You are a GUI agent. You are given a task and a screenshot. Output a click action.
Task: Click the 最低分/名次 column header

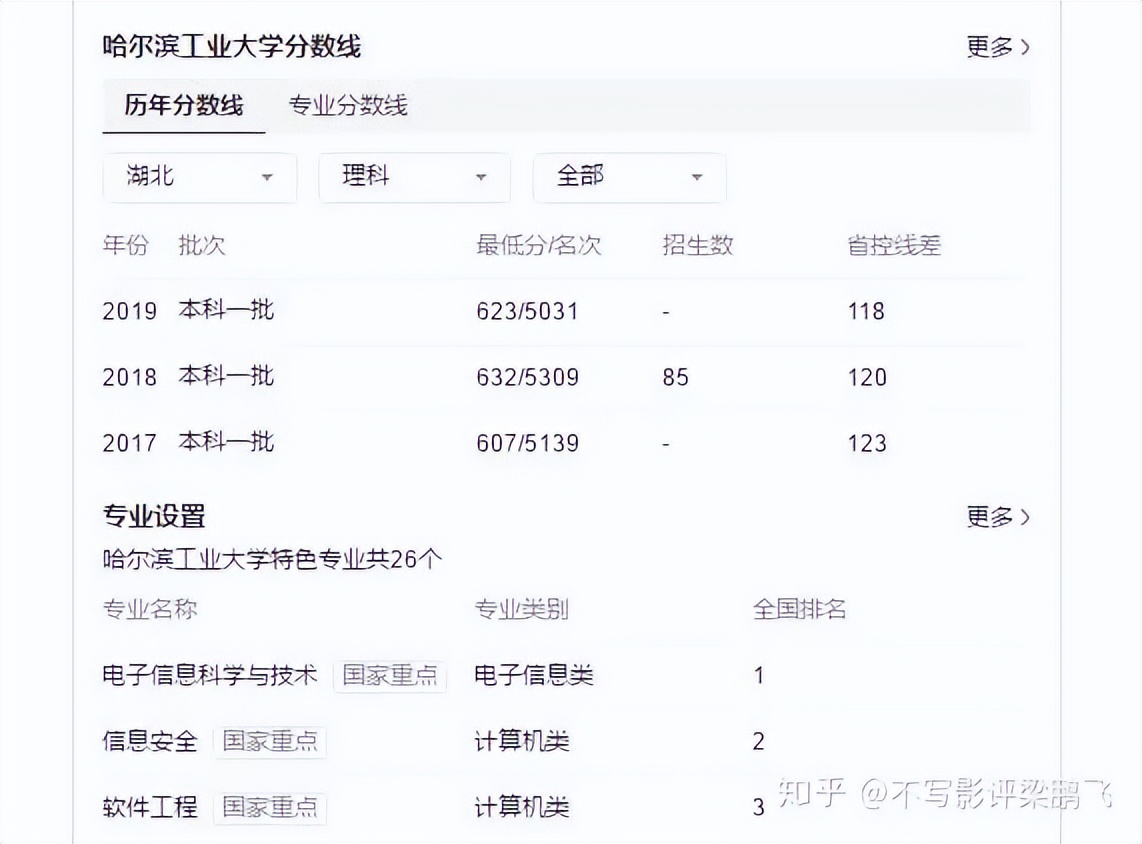[x=539, y=245]
